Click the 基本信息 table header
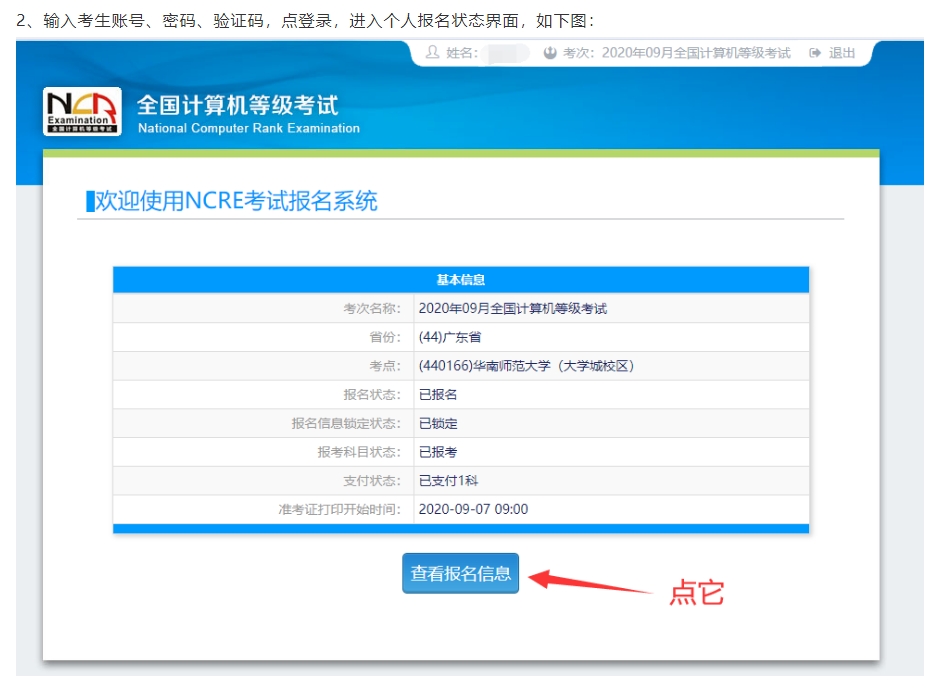 (x=460, y=280)
